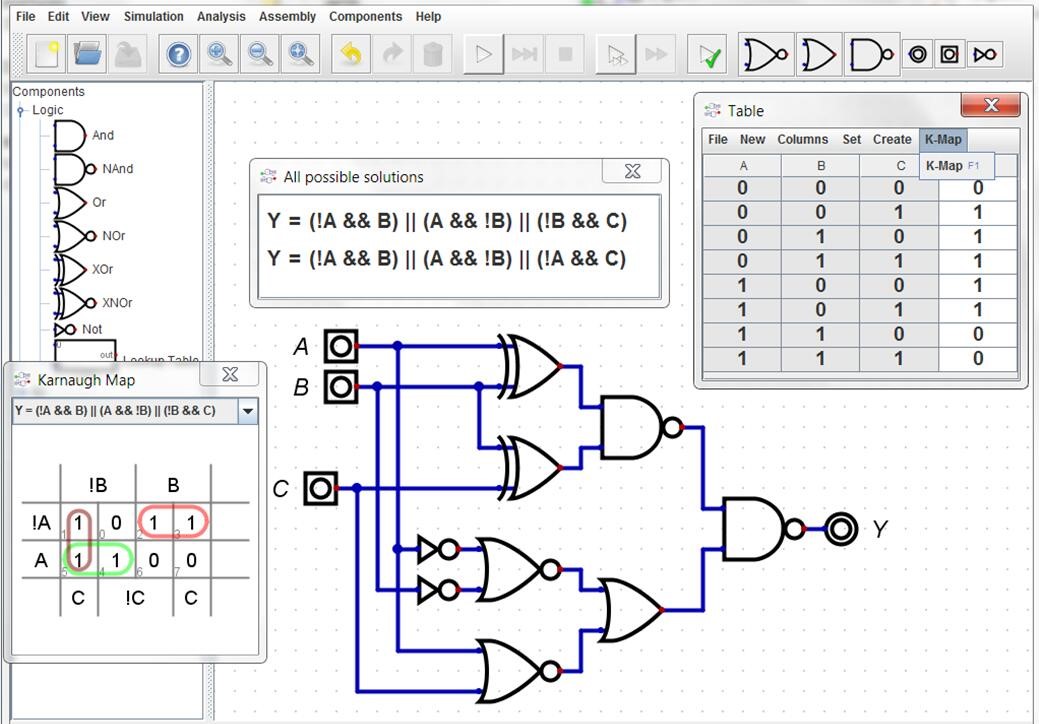Viewport: 1039px width, 724px height.
Task: Open the Table window's New menu
Action: (753, 140)
